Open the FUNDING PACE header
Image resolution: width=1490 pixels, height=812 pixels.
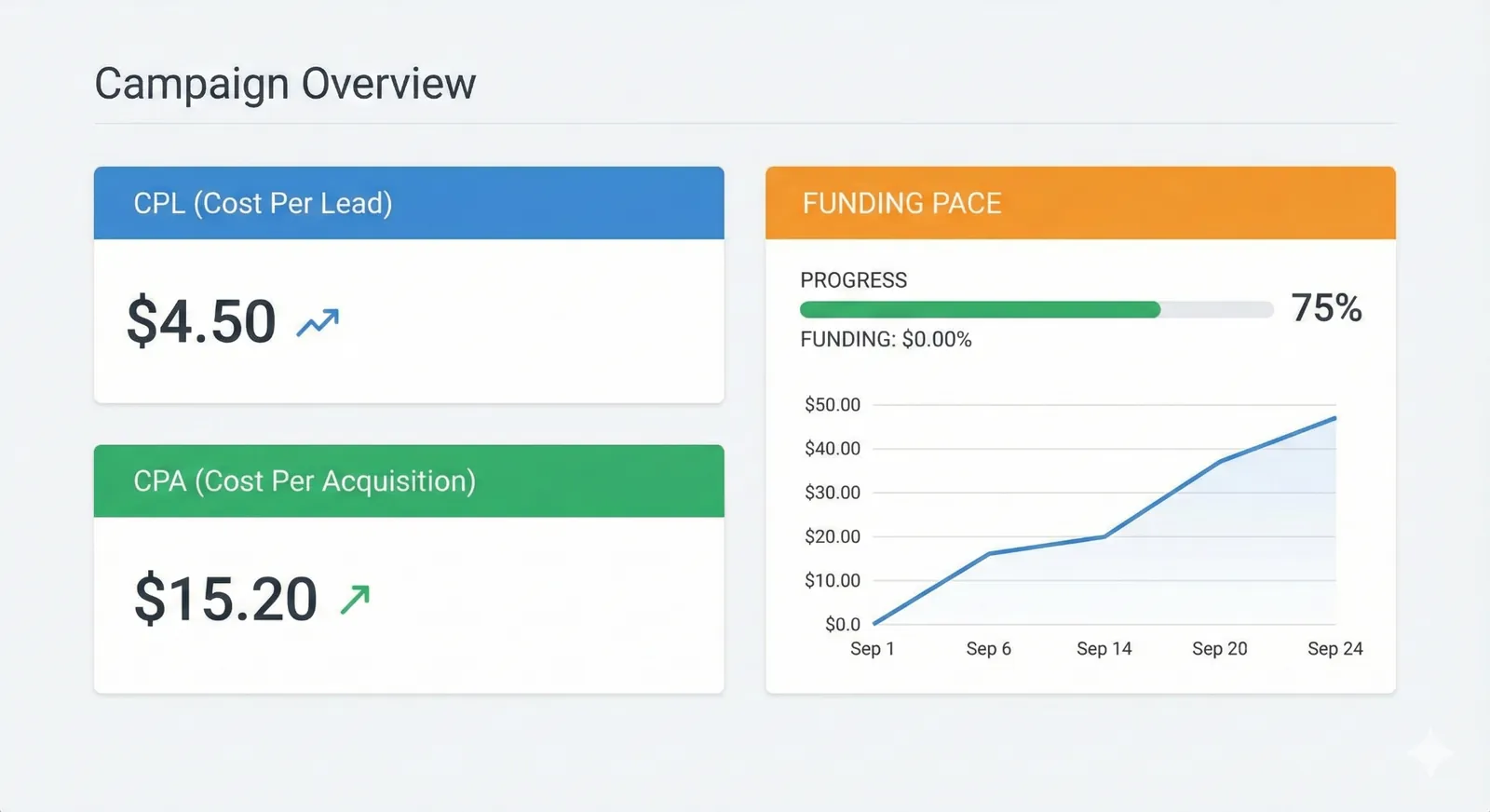[1080, 203]
